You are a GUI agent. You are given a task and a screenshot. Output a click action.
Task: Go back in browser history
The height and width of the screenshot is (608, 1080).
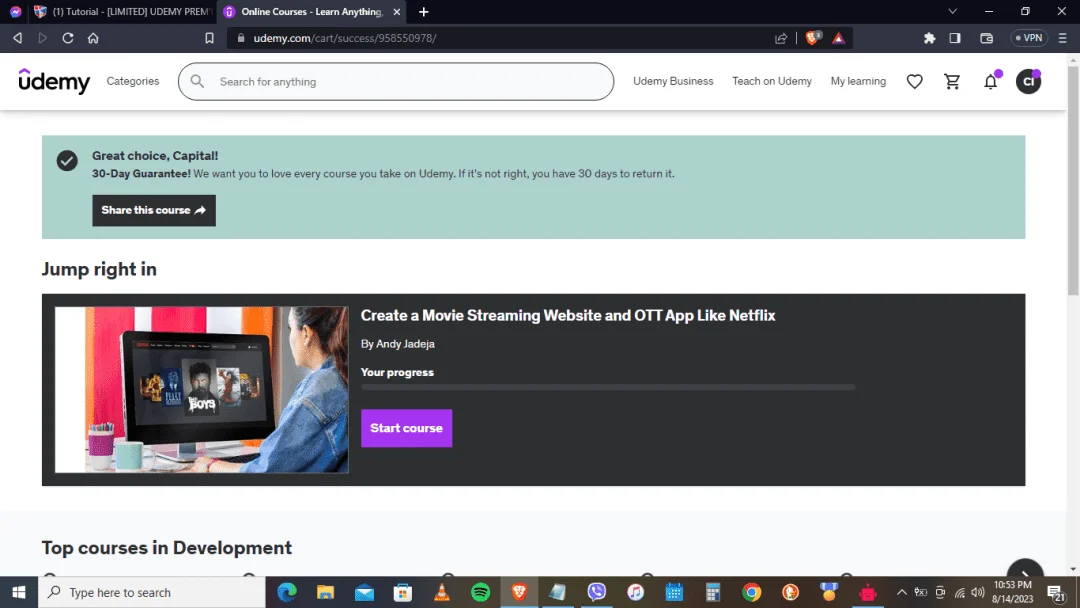point(18,38)
